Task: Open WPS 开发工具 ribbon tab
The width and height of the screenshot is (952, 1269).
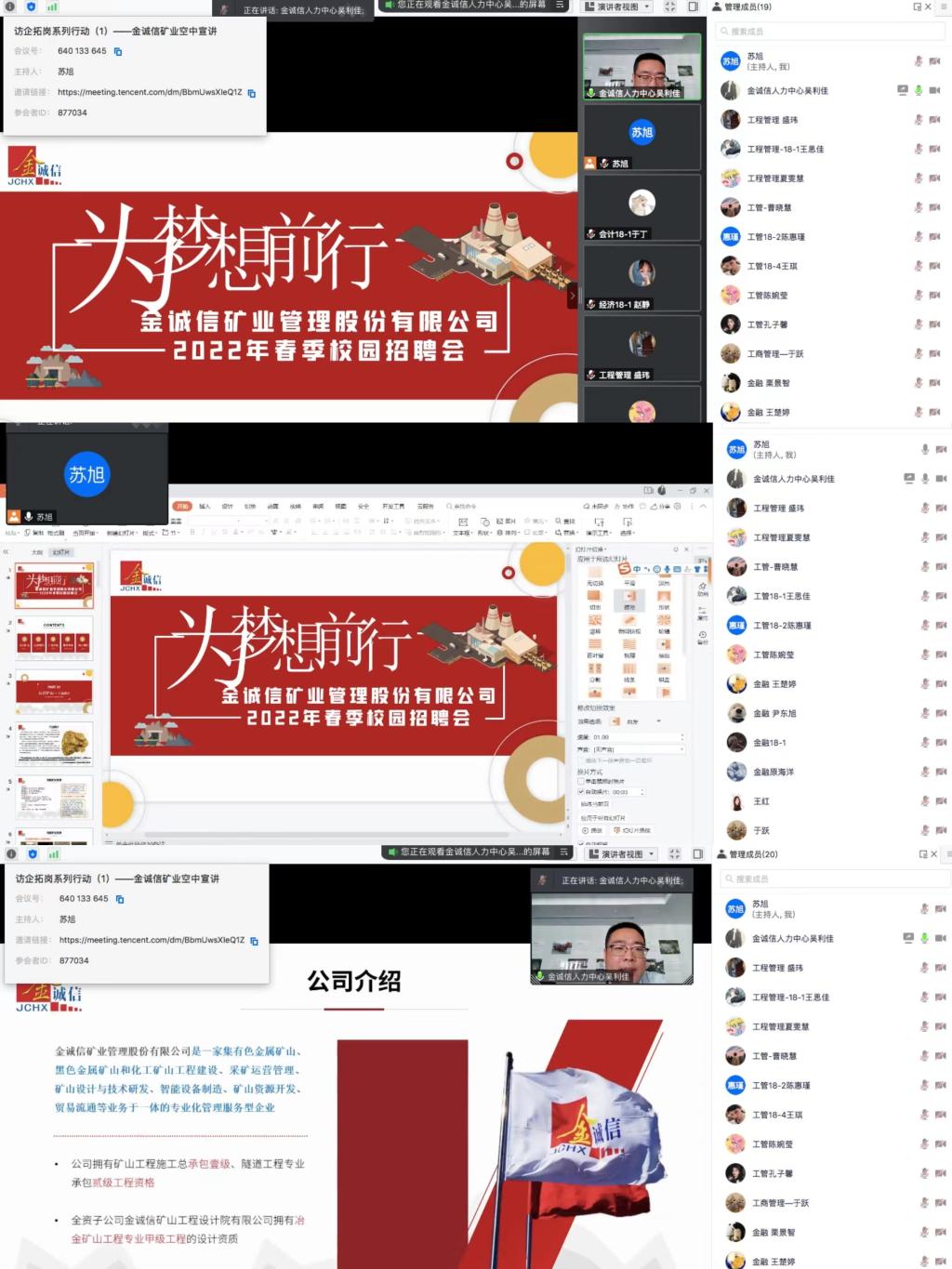Action: coord(393,506)
